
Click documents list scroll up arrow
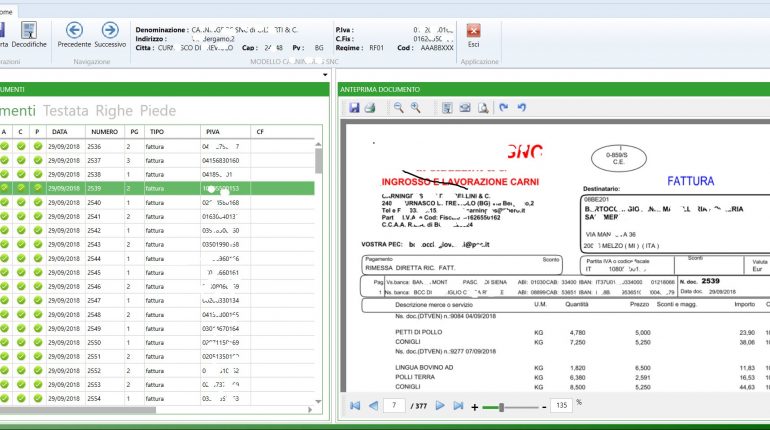pyautogui.click(x=318, y=144)
